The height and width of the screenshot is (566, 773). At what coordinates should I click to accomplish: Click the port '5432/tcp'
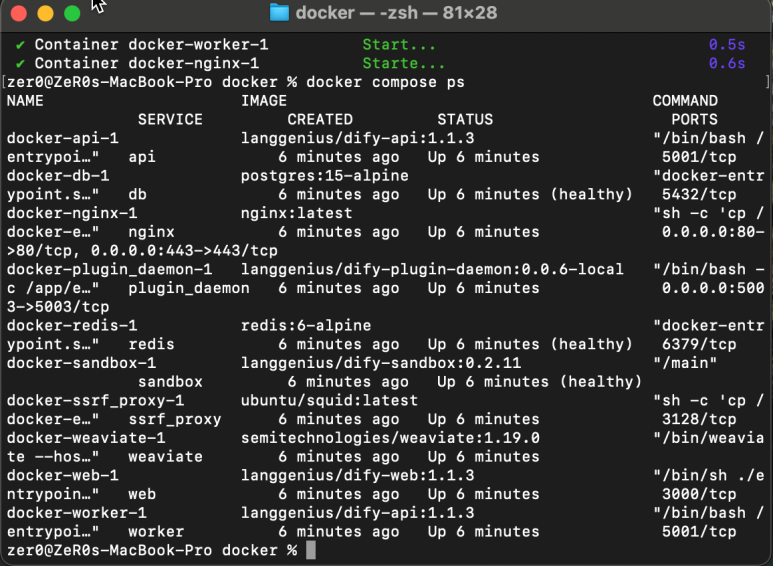pos(699,194)
